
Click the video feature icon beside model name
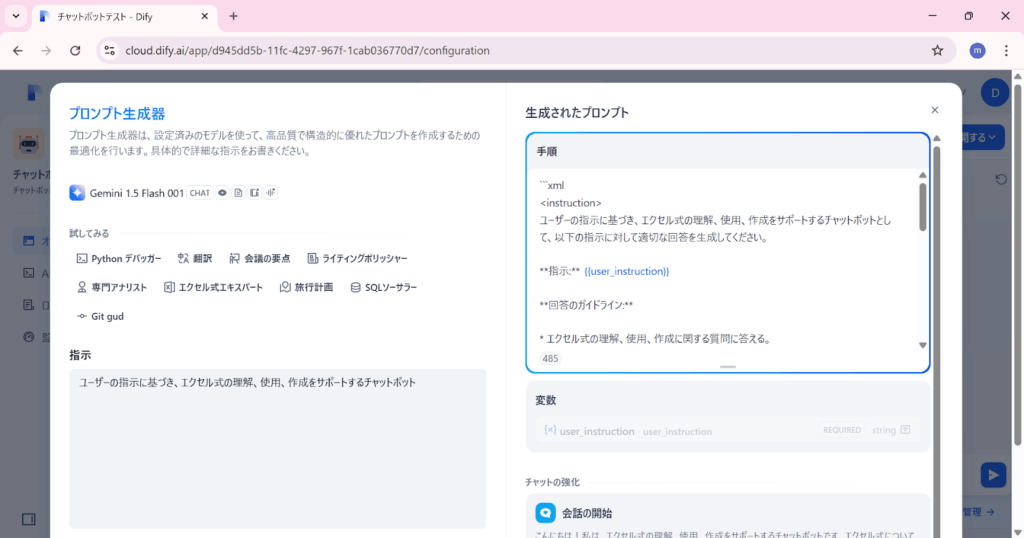coord(255,193)
